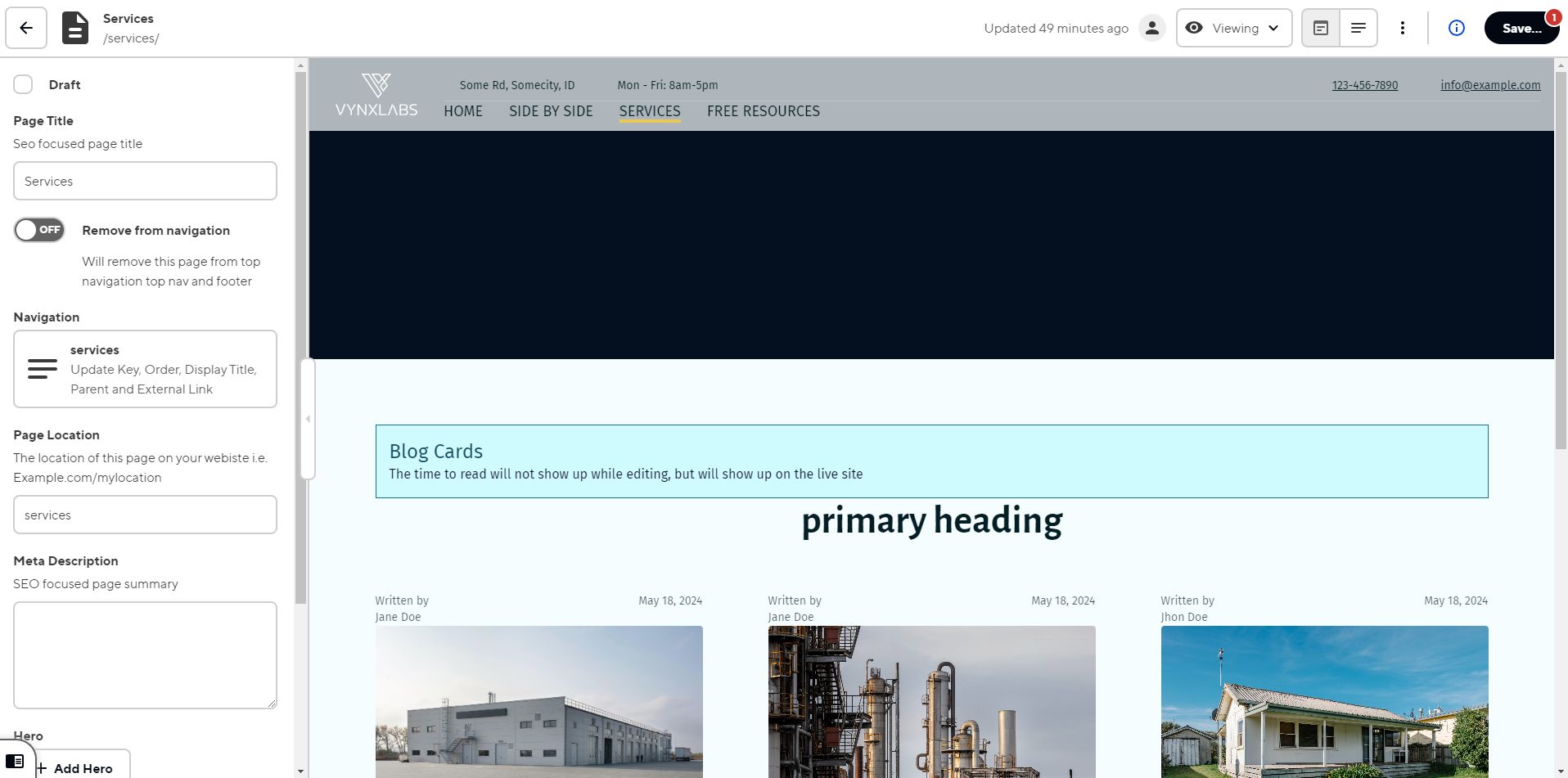This screenshot has height=778, width=1568.
Task: Click the left panel vertical scrollbar
Action: point(300,327)
